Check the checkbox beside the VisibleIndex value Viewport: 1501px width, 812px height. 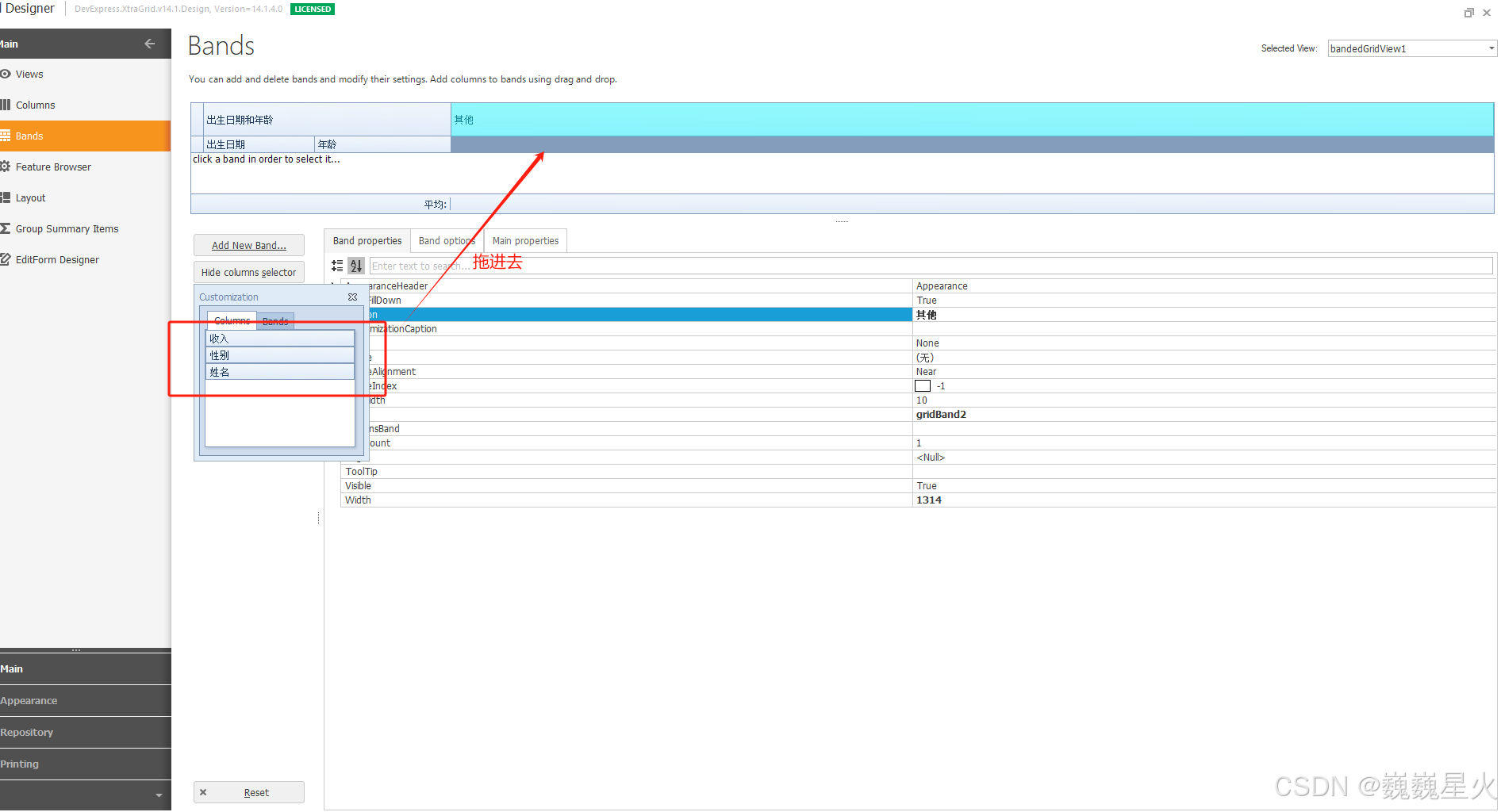(922, 385)
